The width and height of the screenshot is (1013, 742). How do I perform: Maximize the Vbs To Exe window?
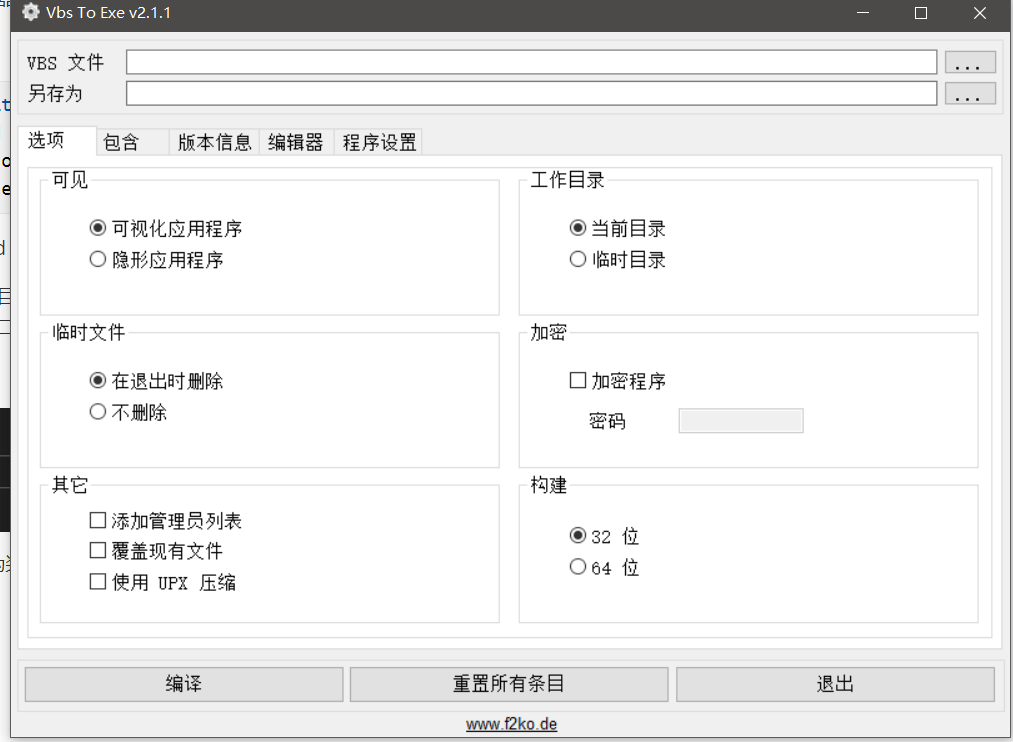point(921,13)
